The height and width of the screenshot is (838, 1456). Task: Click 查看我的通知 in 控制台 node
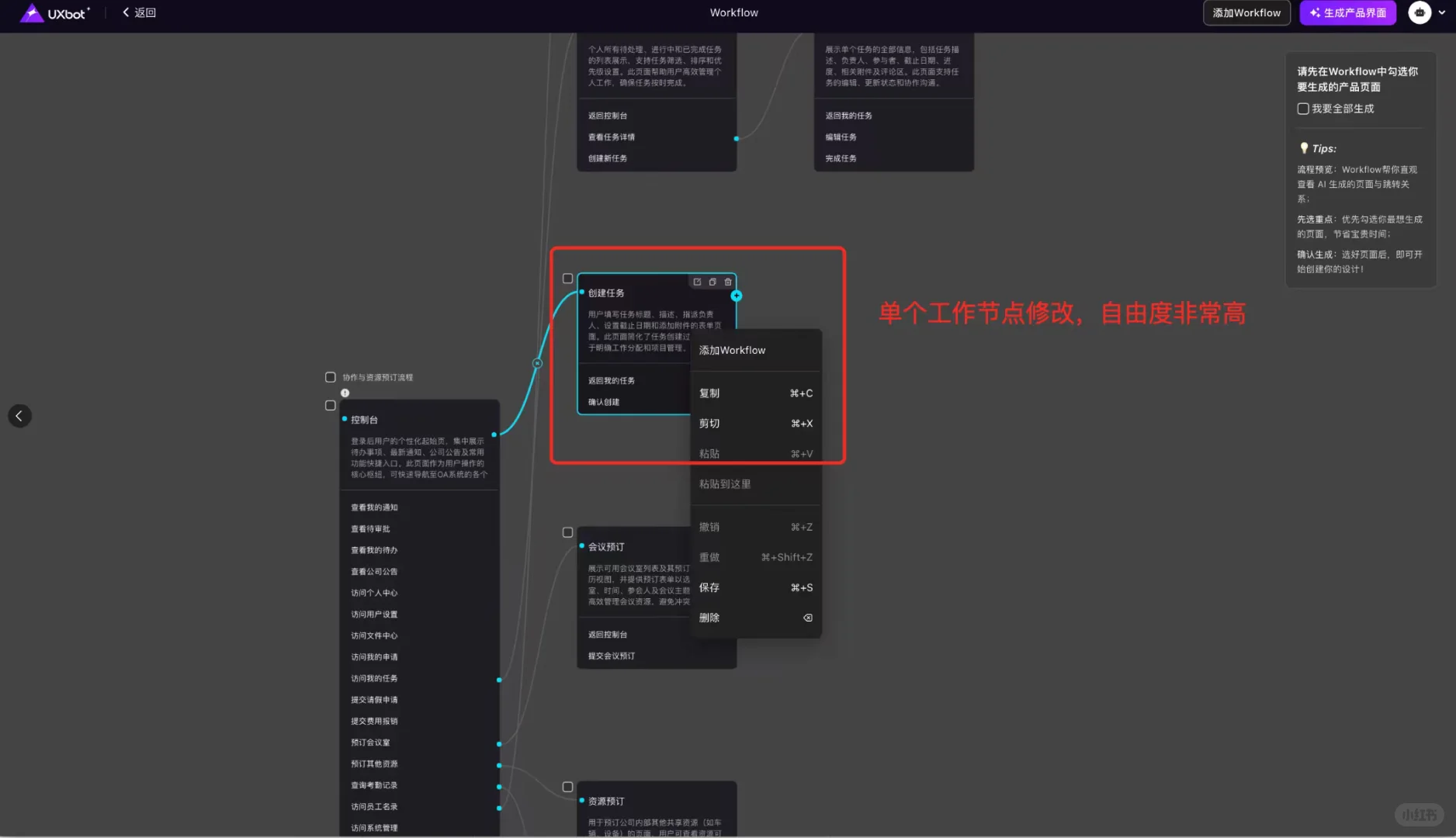[x=374, y=507]
